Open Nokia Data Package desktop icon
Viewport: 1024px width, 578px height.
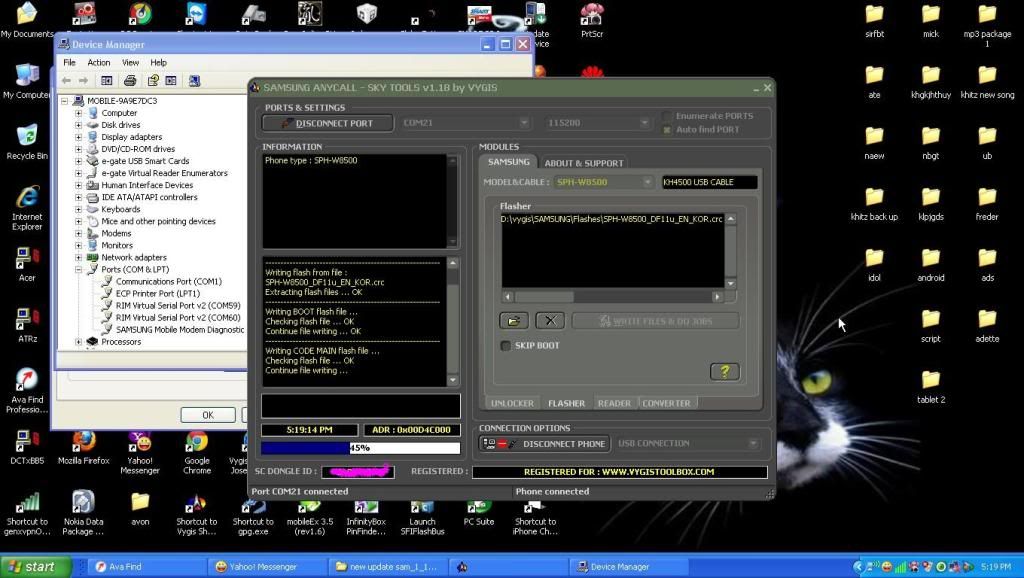tap(83, 513)
